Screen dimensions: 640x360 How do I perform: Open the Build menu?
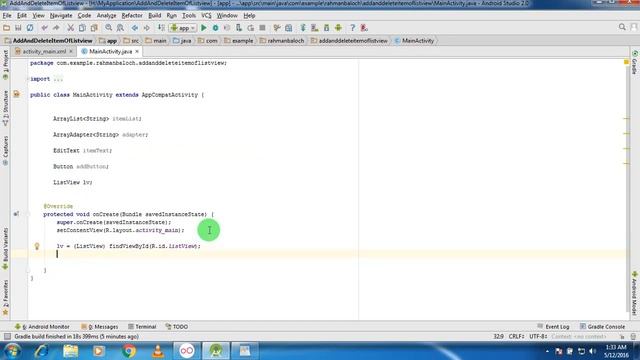pyautogui.click(x=154, y=16)
